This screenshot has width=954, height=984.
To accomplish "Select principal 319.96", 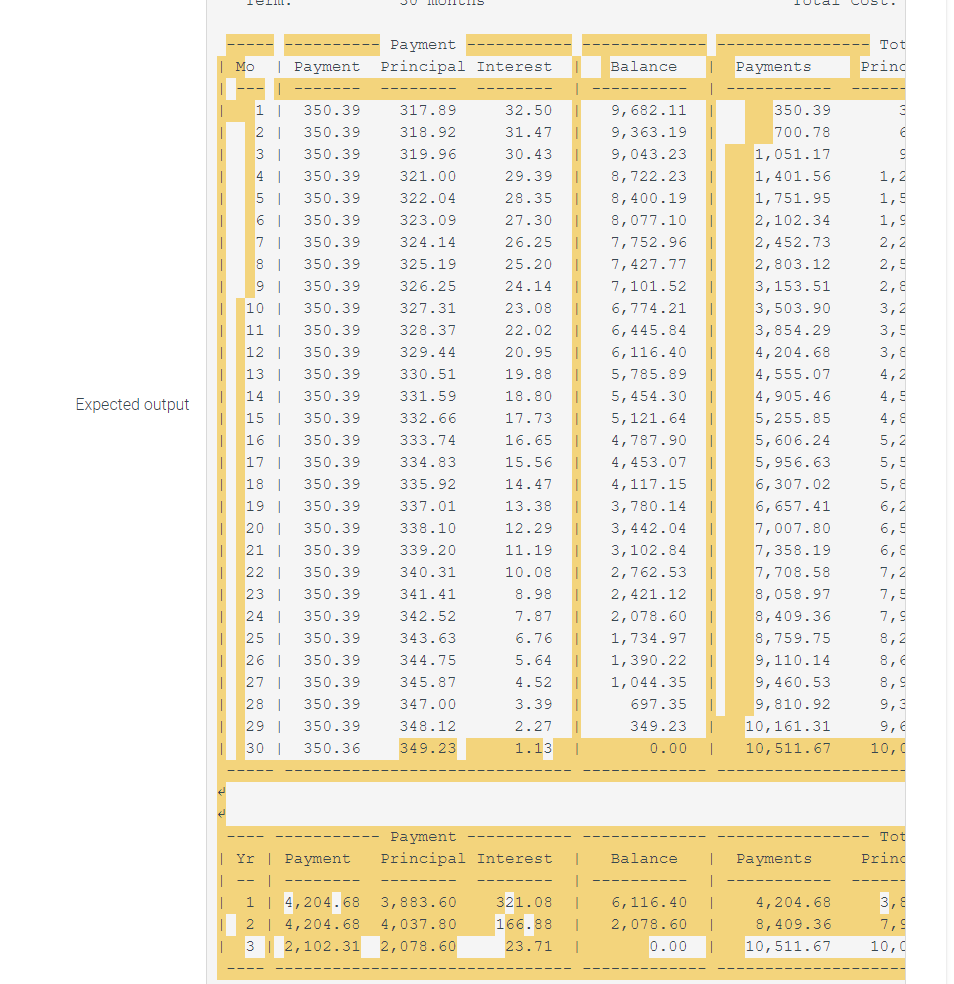I will click(427, 154).
